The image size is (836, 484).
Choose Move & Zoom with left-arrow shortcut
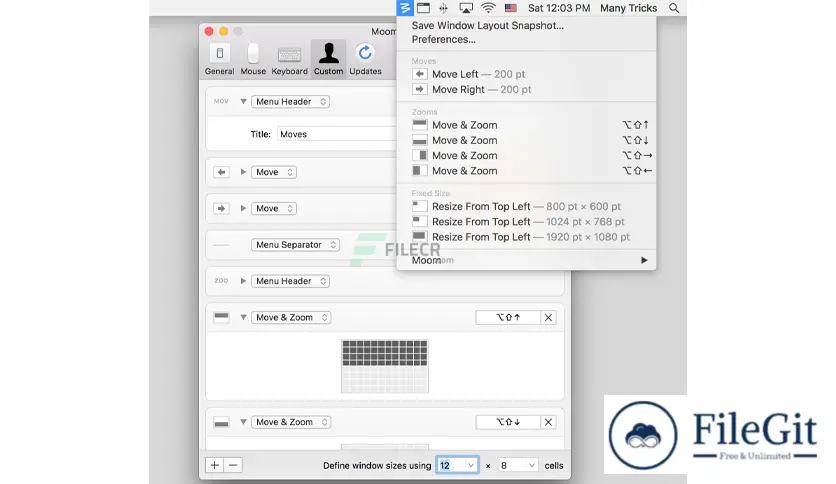[526, 171]
